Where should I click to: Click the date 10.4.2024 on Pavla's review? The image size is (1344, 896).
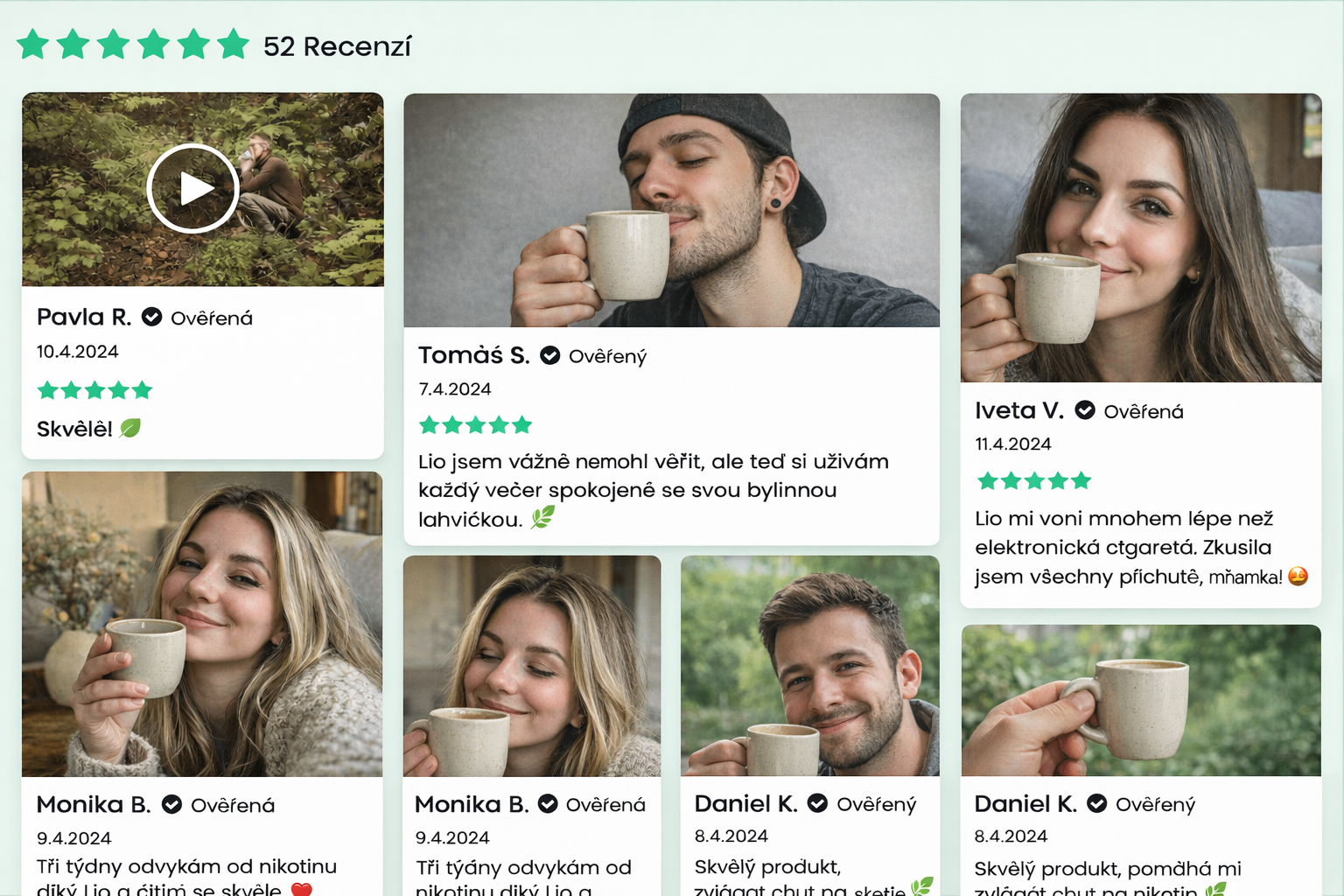[77, 352]
